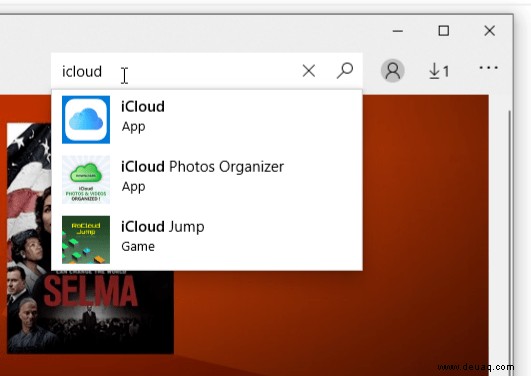Open the Selma movie poster
Image resolution: width=531 pixels, height=376 pixels.
pyautogui.click(x=90, y=238)
